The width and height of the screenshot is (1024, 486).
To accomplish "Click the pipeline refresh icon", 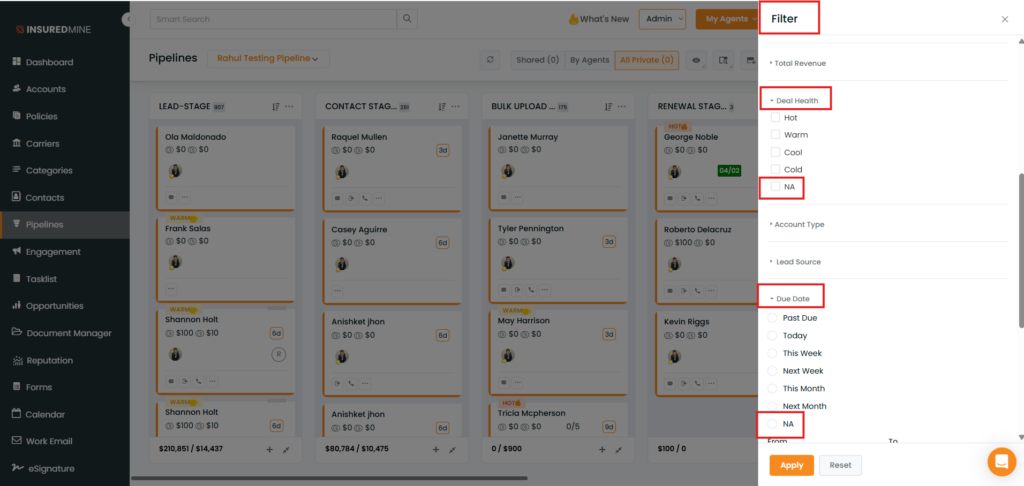I will tap(490, 60).
